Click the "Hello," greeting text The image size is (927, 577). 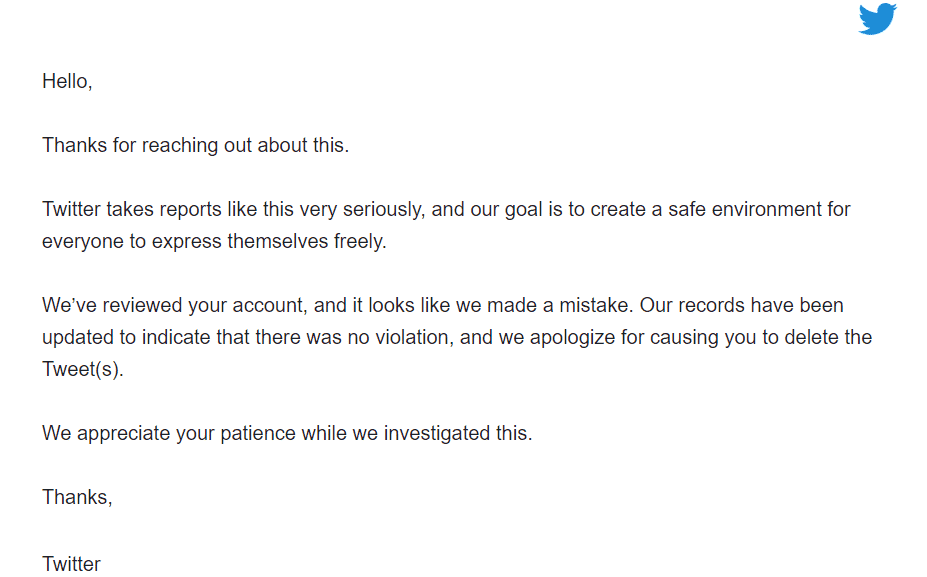[67, 82]
